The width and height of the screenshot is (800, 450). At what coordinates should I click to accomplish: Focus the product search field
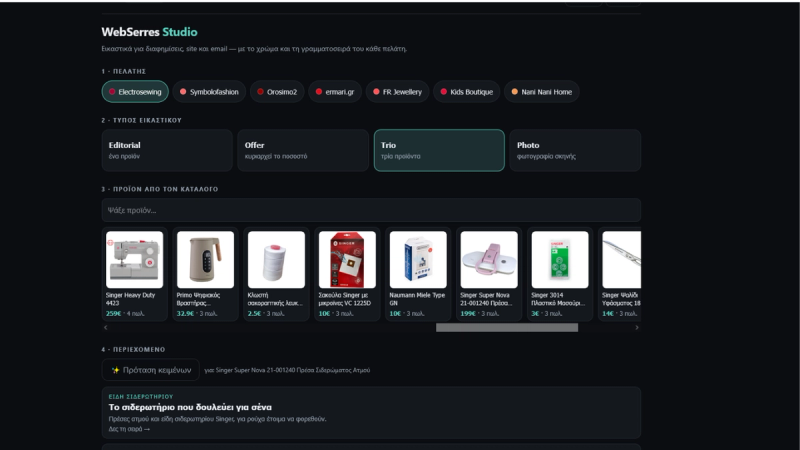coord(371,210)
